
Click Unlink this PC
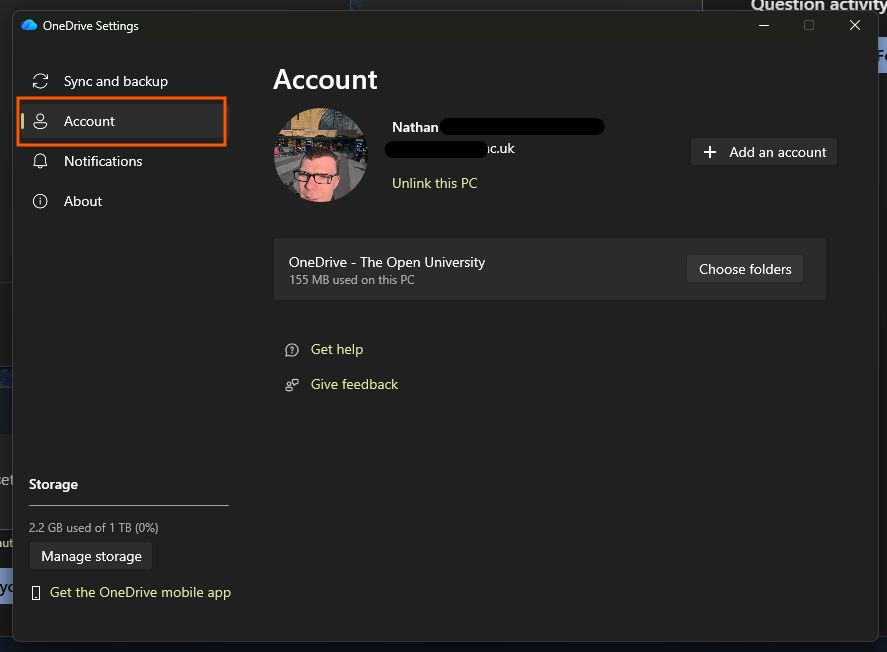pos(434,183)
